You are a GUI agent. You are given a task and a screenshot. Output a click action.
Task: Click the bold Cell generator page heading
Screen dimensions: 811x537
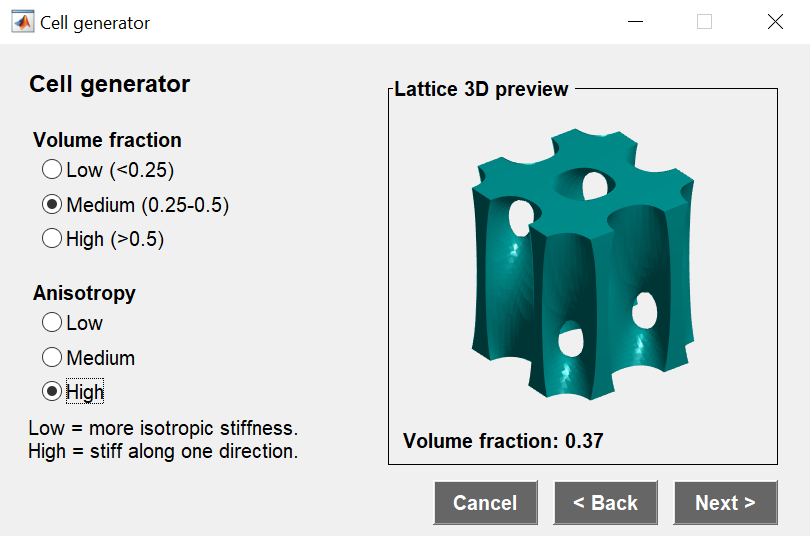click(110, 84)
